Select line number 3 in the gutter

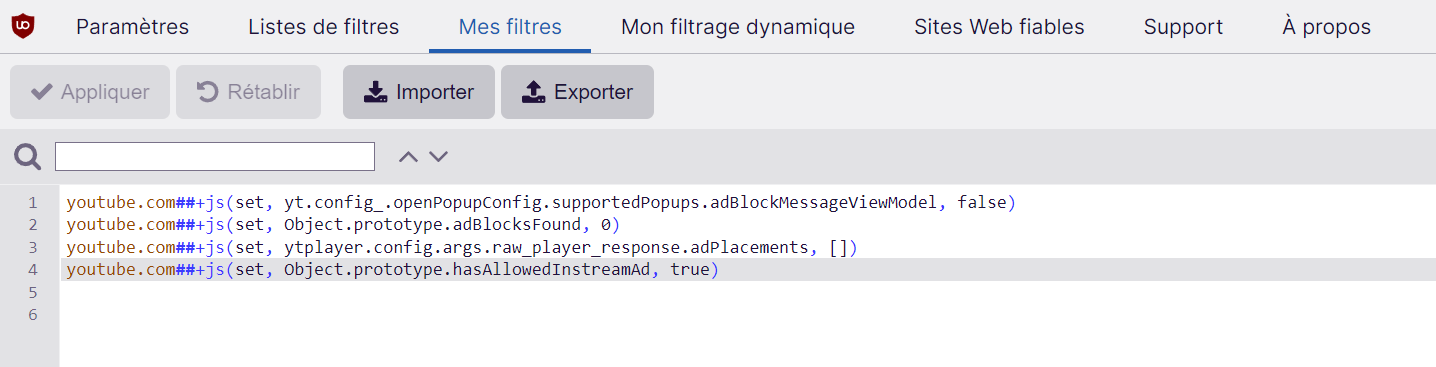[x=33, y=247]
